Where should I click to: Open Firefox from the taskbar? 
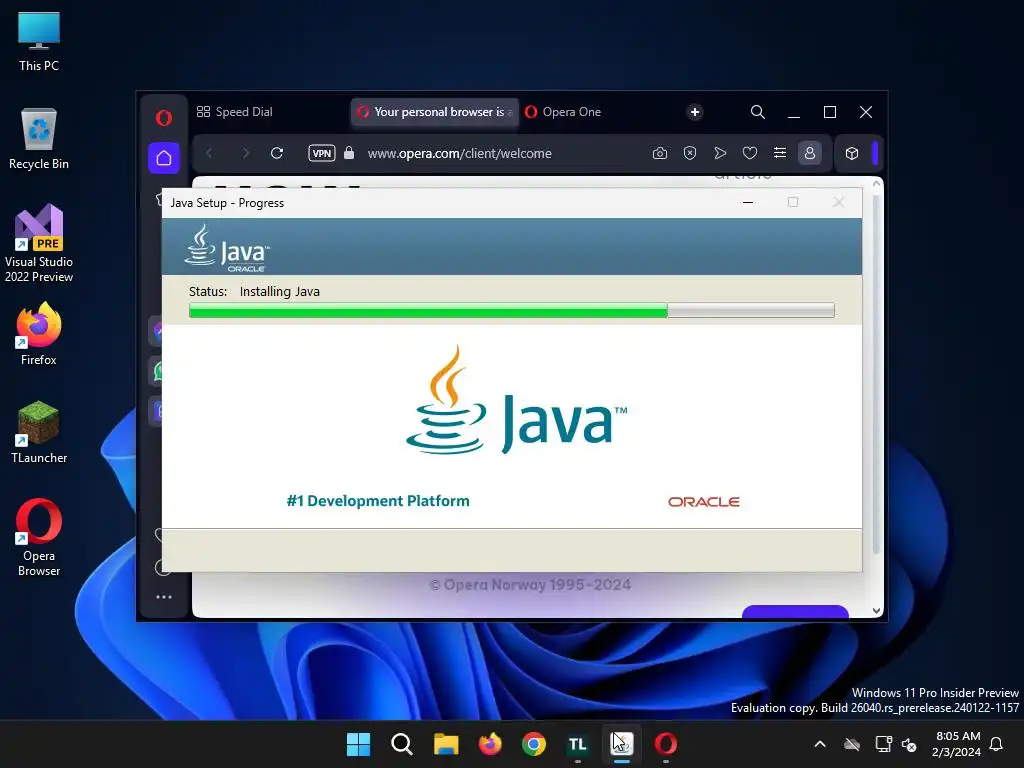pos(490,744)
